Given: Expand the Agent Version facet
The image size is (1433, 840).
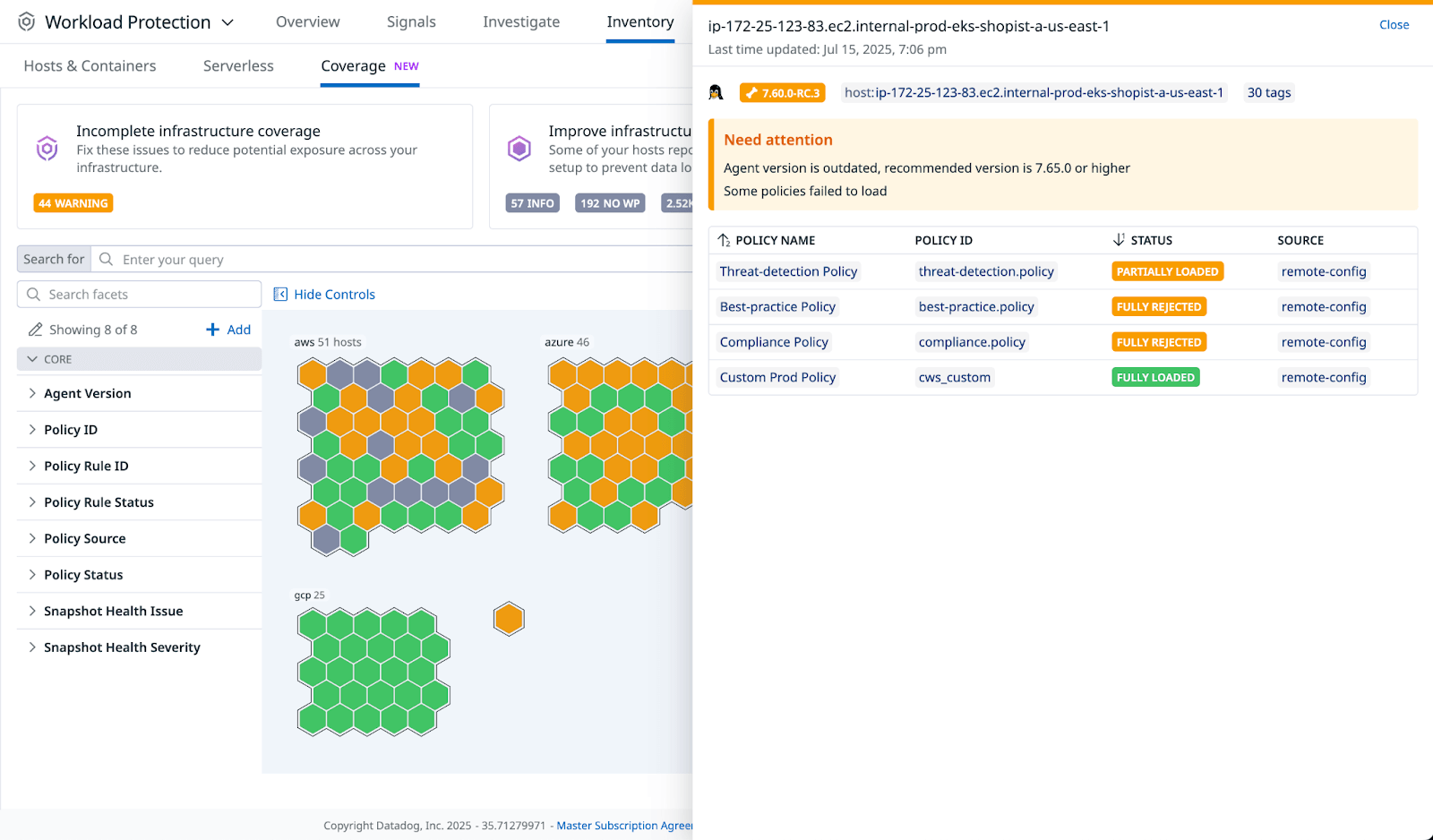Looking at the screenshot, I should [140, 393].
